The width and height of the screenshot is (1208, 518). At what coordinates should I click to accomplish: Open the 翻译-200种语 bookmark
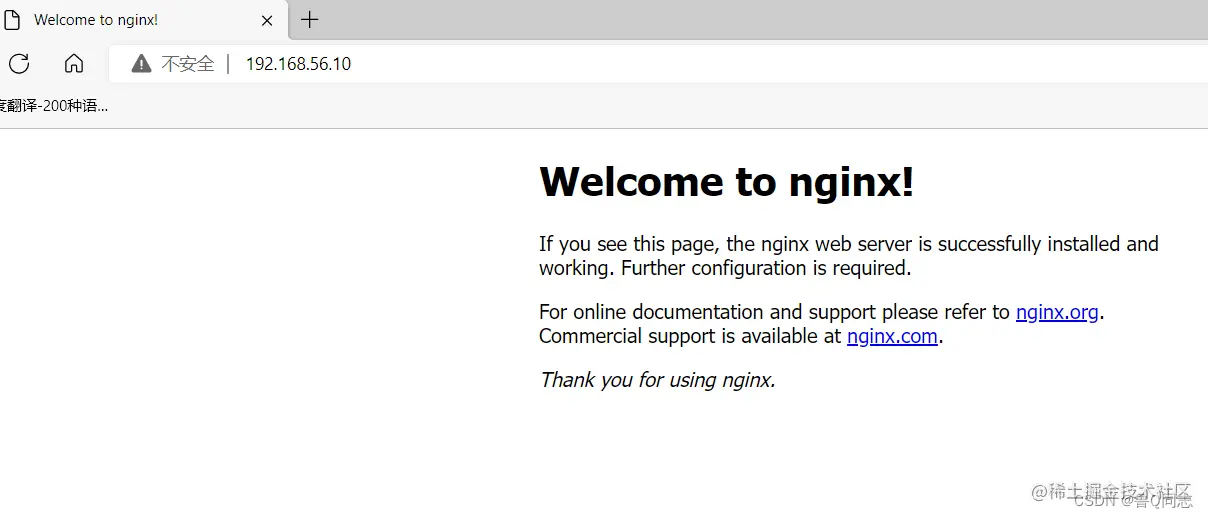point(53,105)
